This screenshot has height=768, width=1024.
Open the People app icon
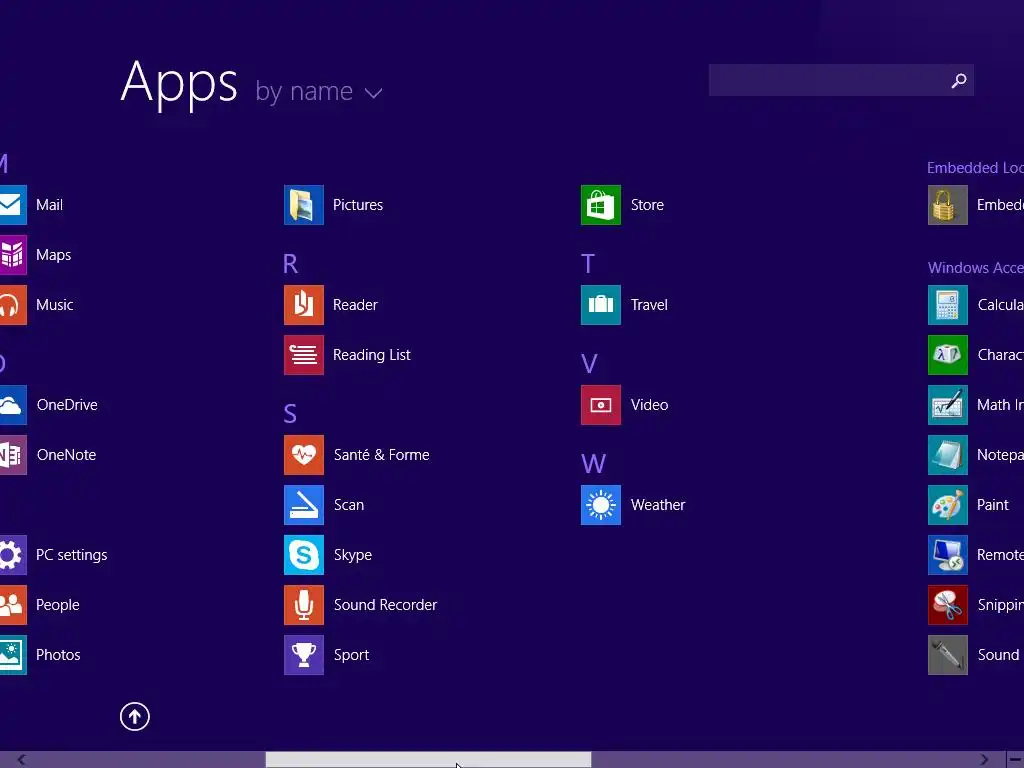pyautogui.click(x=13, y=605)
